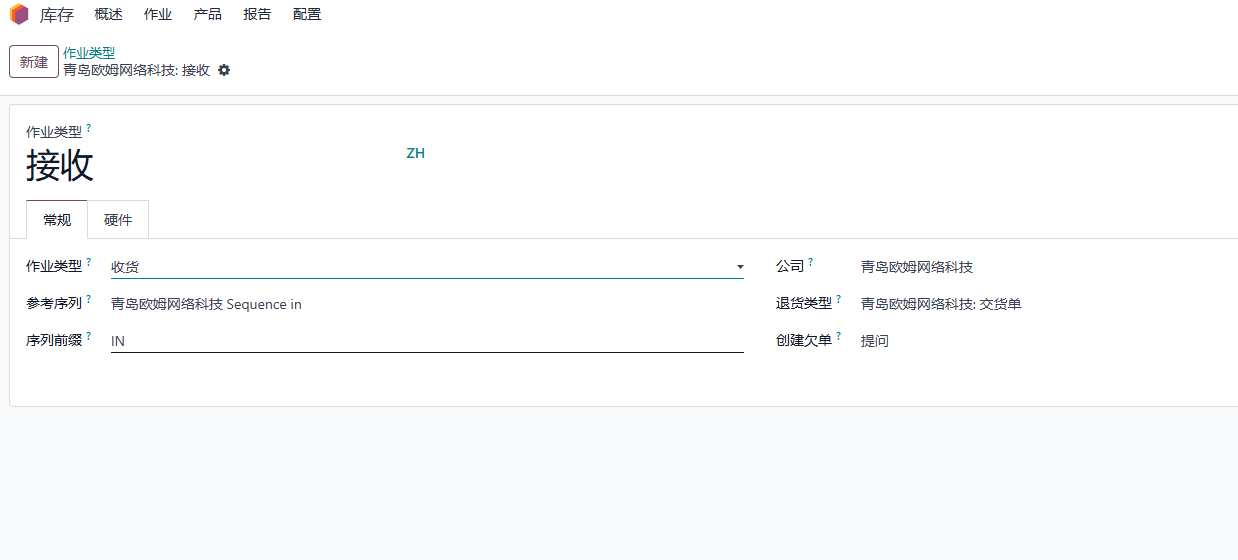Click help question mark beside 序列前缀

(89, 336)
